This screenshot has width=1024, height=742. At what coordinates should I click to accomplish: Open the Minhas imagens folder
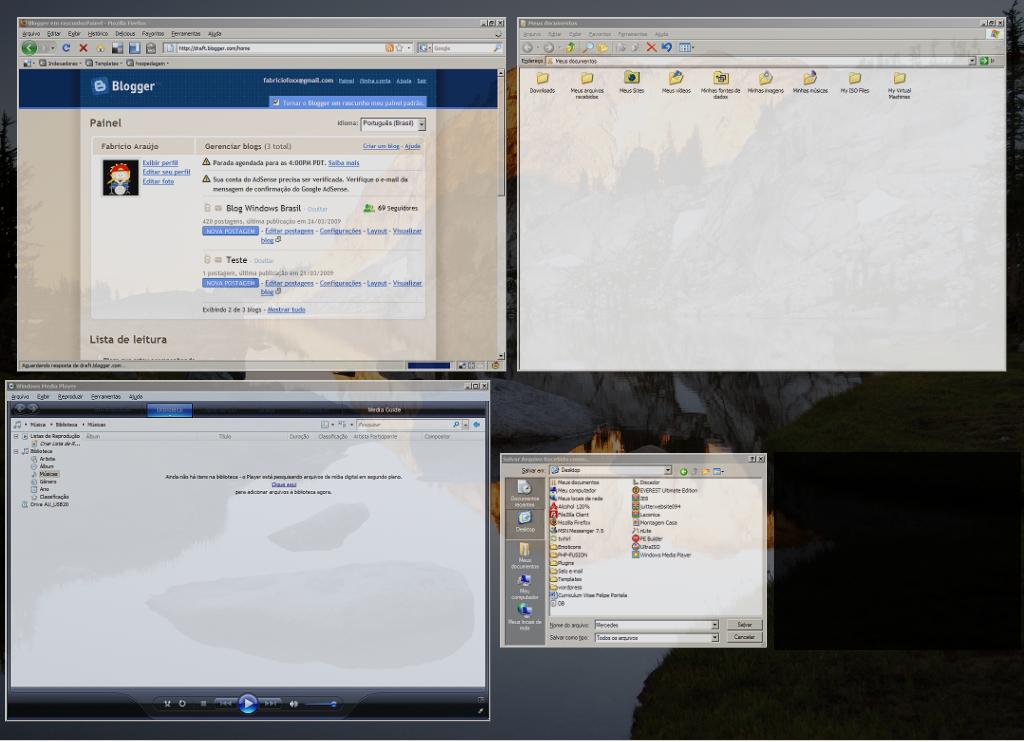pos(765,83)
